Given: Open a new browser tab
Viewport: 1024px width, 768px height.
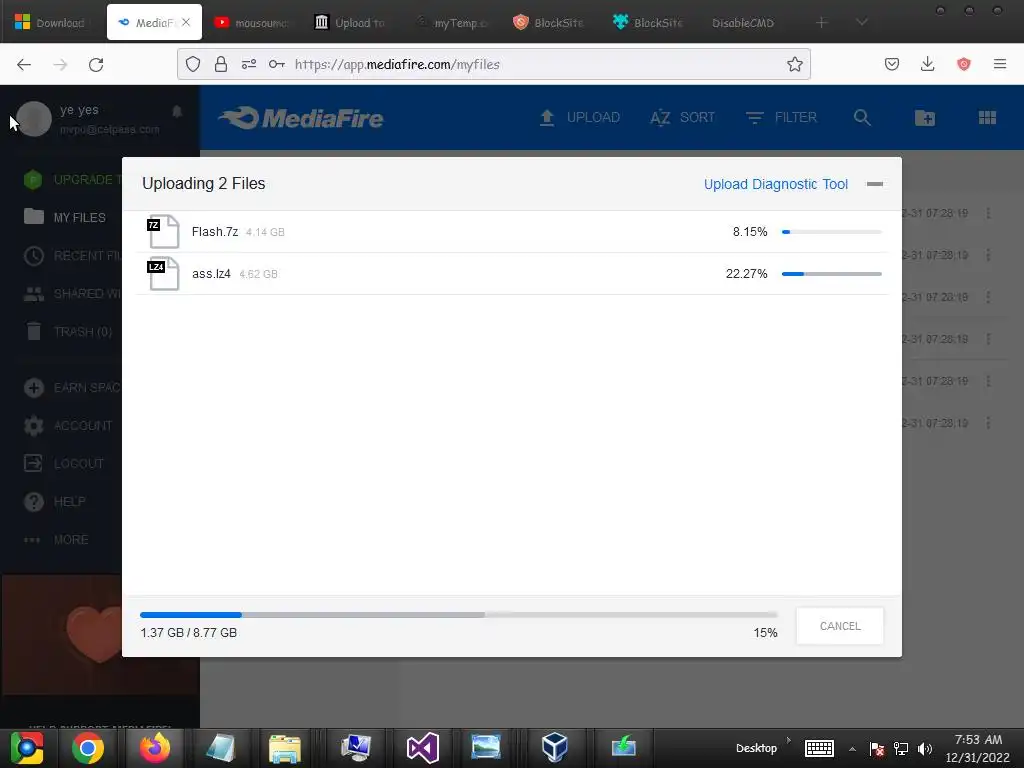Looking at the screenshot, I should point(822,22).
